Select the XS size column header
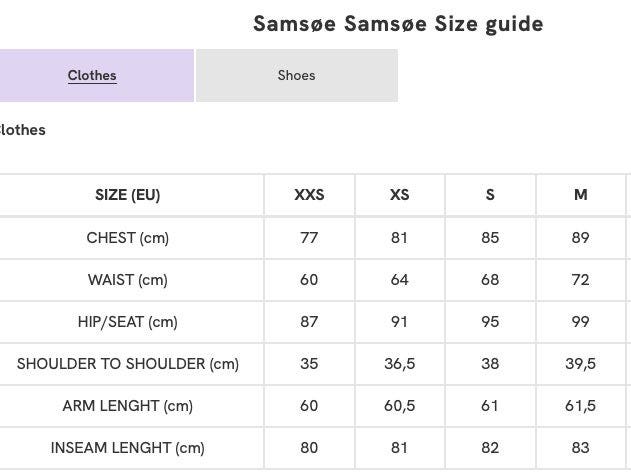Viewport: 631px width, 473px height. pyautogui.click(x=400, y=195)
